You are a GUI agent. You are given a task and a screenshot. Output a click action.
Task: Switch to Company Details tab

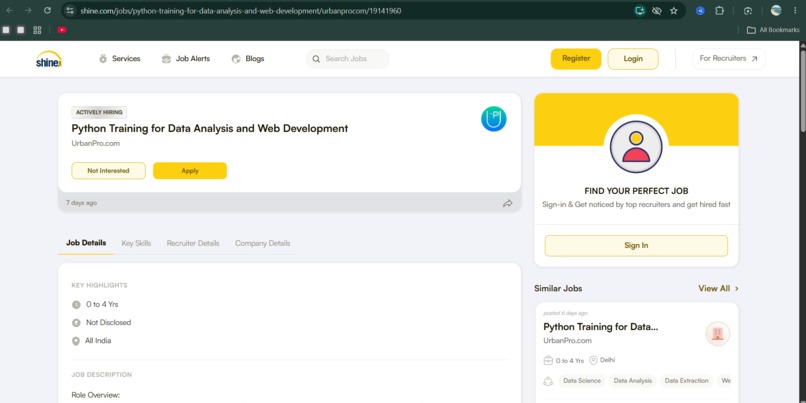point(263,243)
